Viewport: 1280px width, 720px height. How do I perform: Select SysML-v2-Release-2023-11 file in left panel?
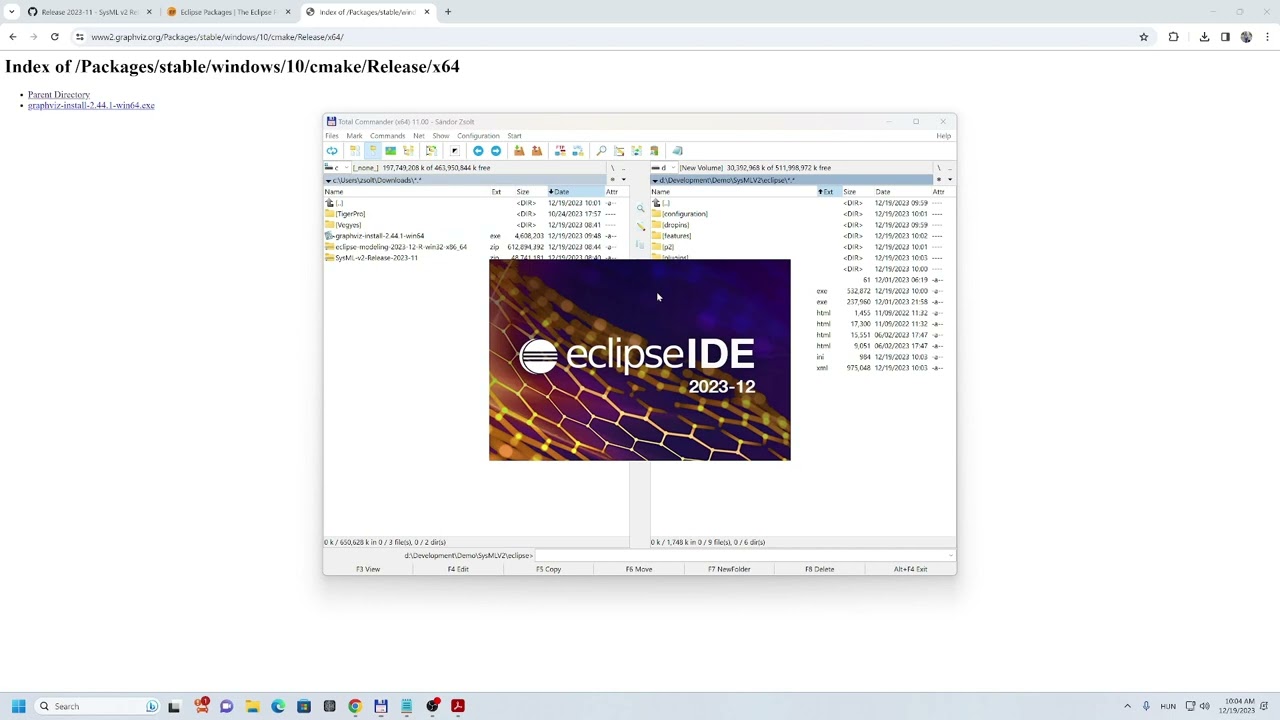(x=371, y=258)
